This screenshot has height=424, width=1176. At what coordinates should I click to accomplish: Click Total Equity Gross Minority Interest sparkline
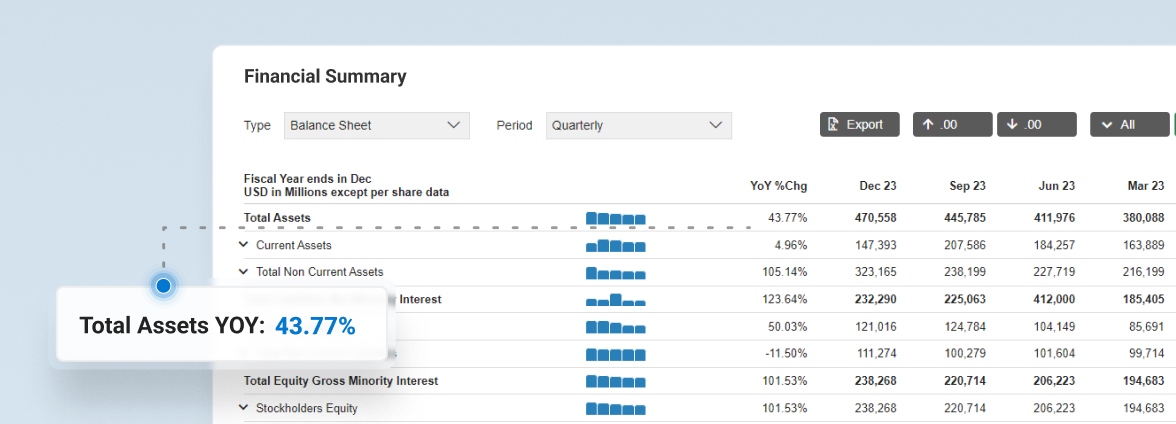click(615, 381)
